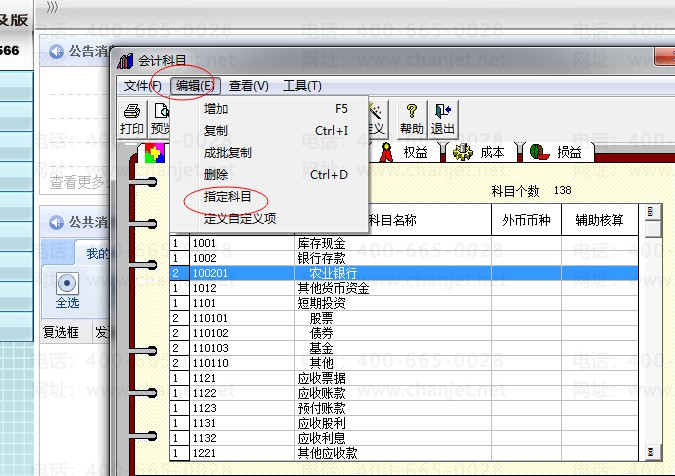This screenshot has height=476, width=675.
Task: Switch to the 权益 tab
Action: [x=406, y=152]
